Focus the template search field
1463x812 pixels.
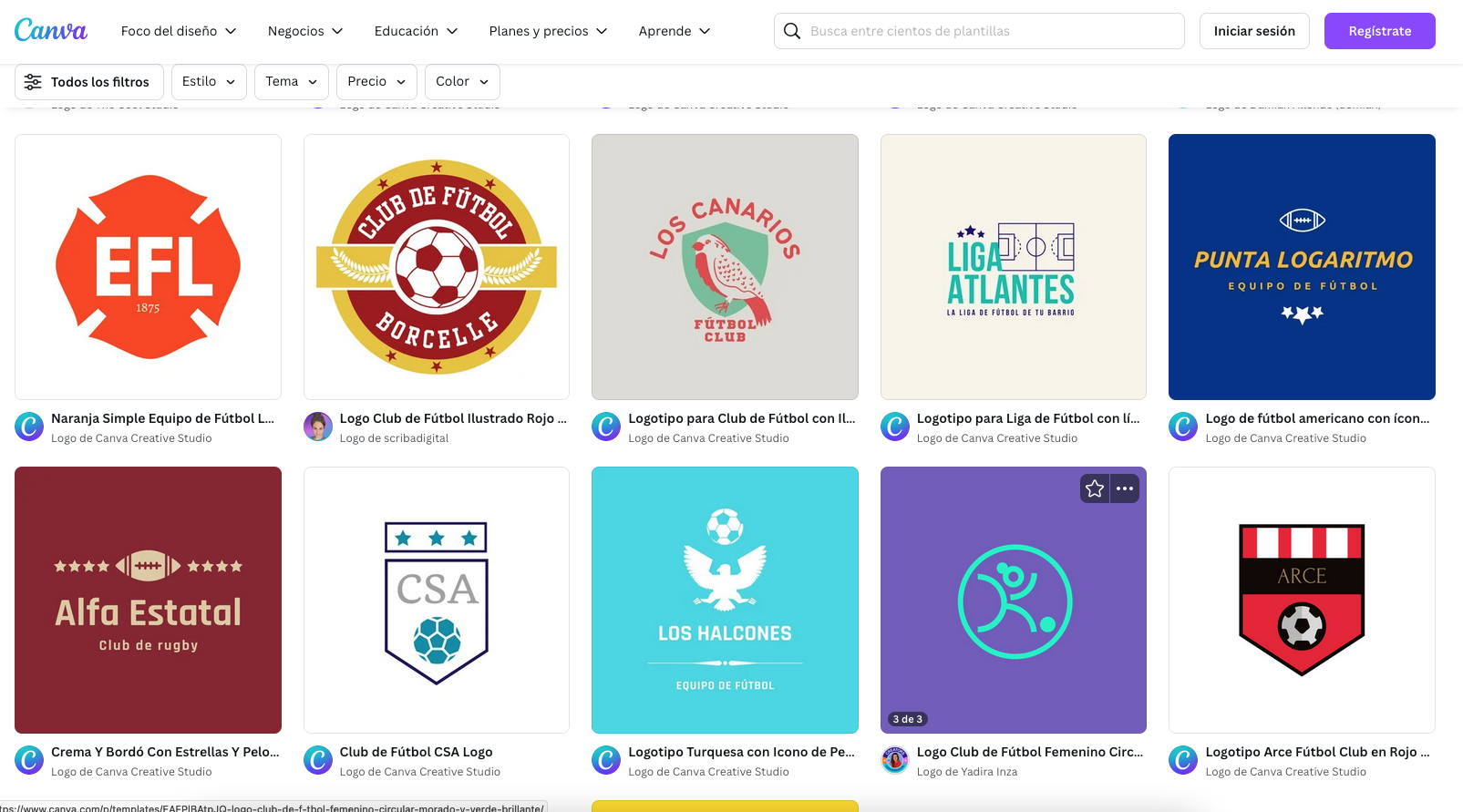[x=979, y=31]
